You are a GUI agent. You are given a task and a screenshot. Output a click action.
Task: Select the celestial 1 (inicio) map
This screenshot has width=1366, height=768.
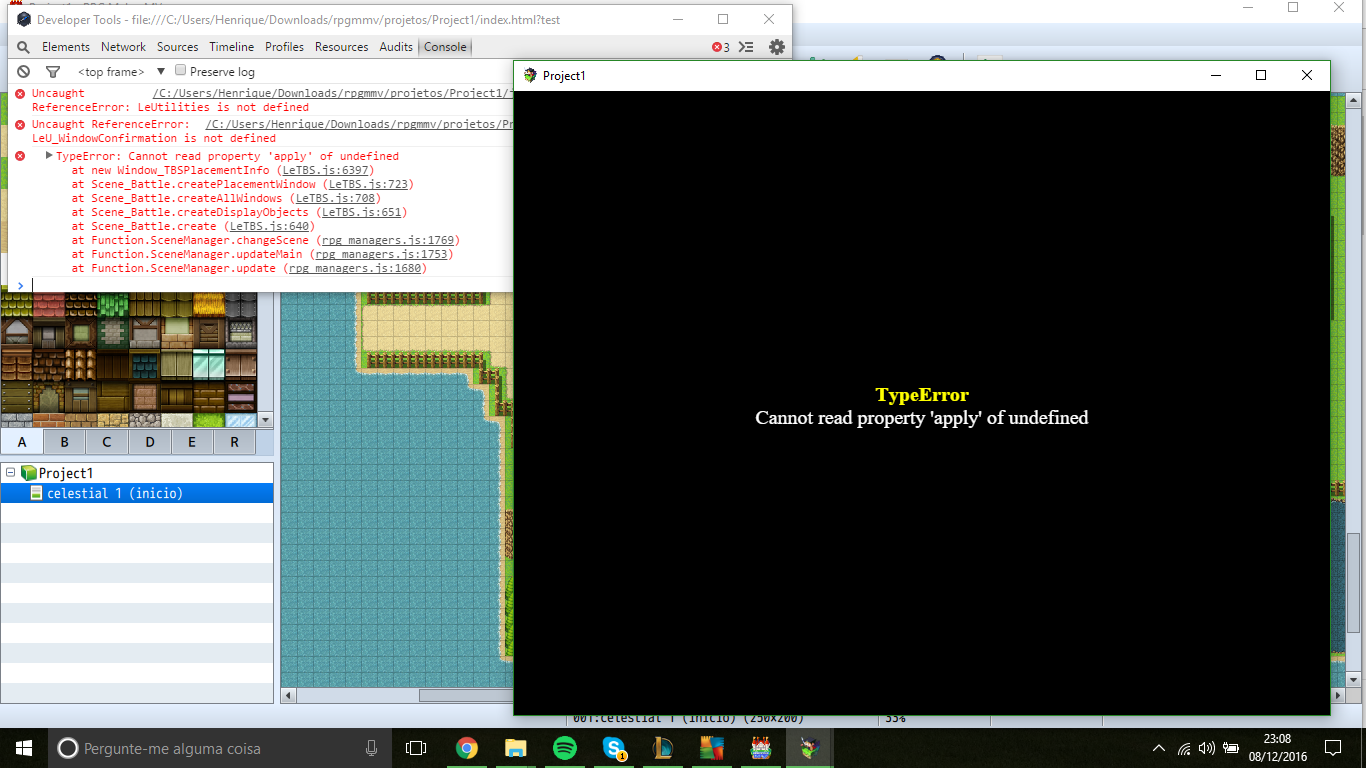pos(137,493)
